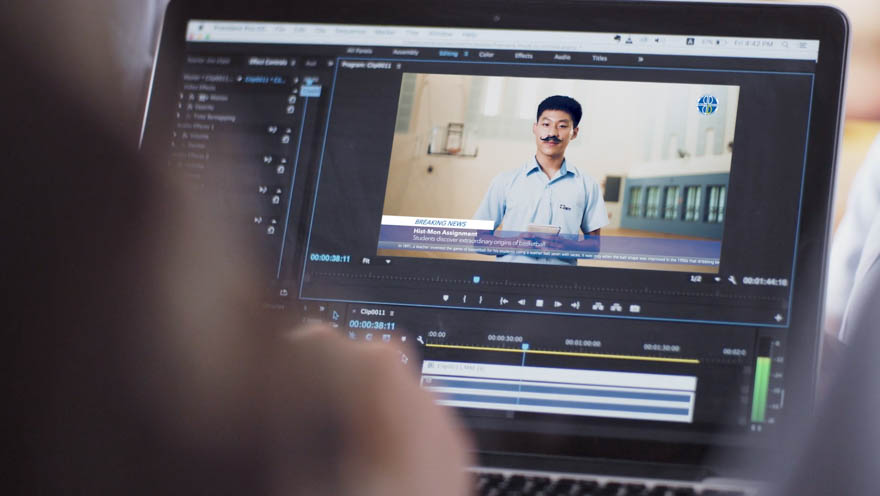
Task: Click the Extract button in Program monitor
Action: [x=615, y=307]
